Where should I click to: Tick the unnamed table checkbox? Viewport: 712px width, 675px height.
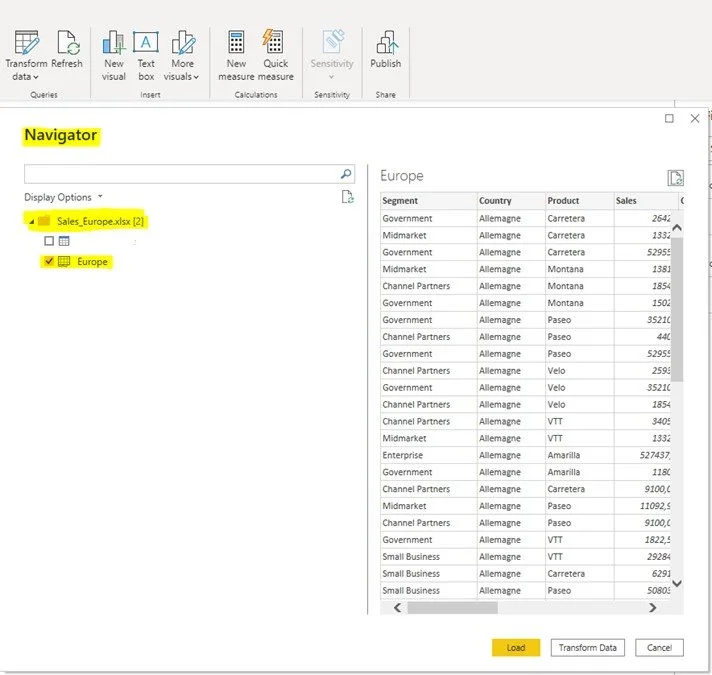coord(49,241)
